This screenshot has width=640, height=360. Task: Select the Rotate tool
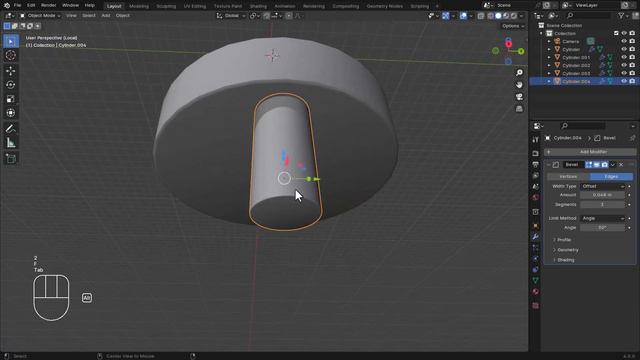click(x=11, y=85)
